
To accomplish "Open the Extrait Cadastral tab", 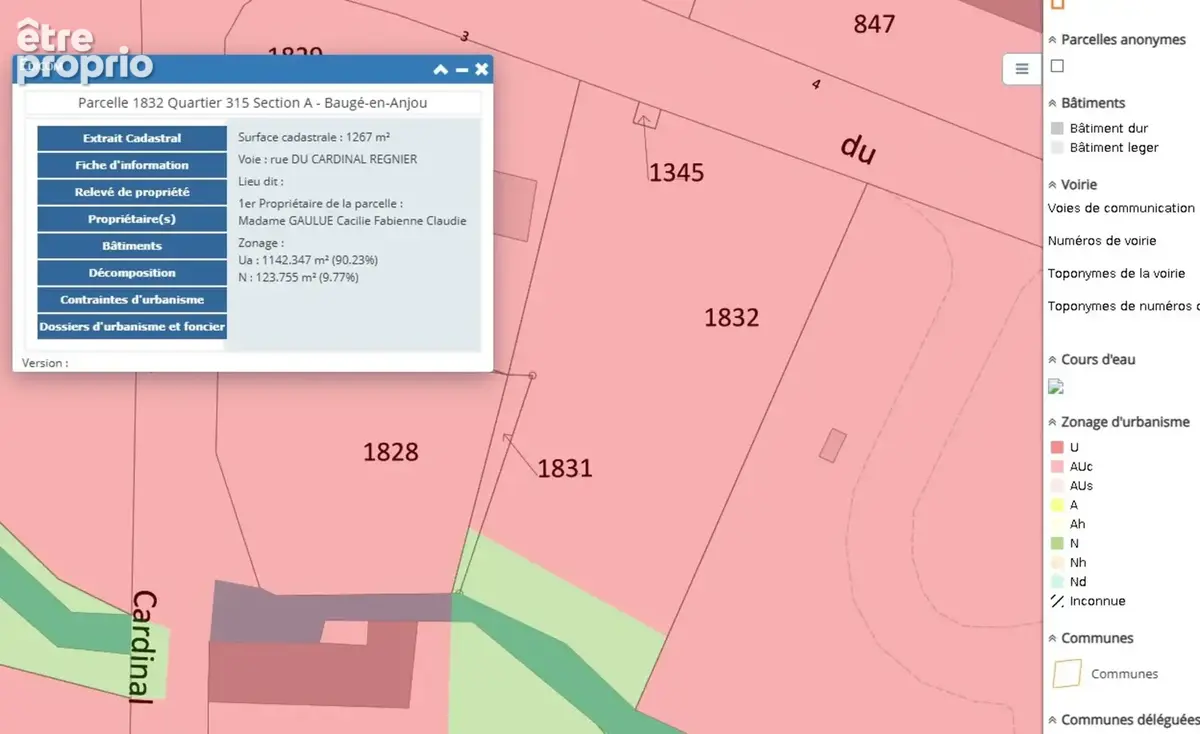I will (x=132, y=138).
